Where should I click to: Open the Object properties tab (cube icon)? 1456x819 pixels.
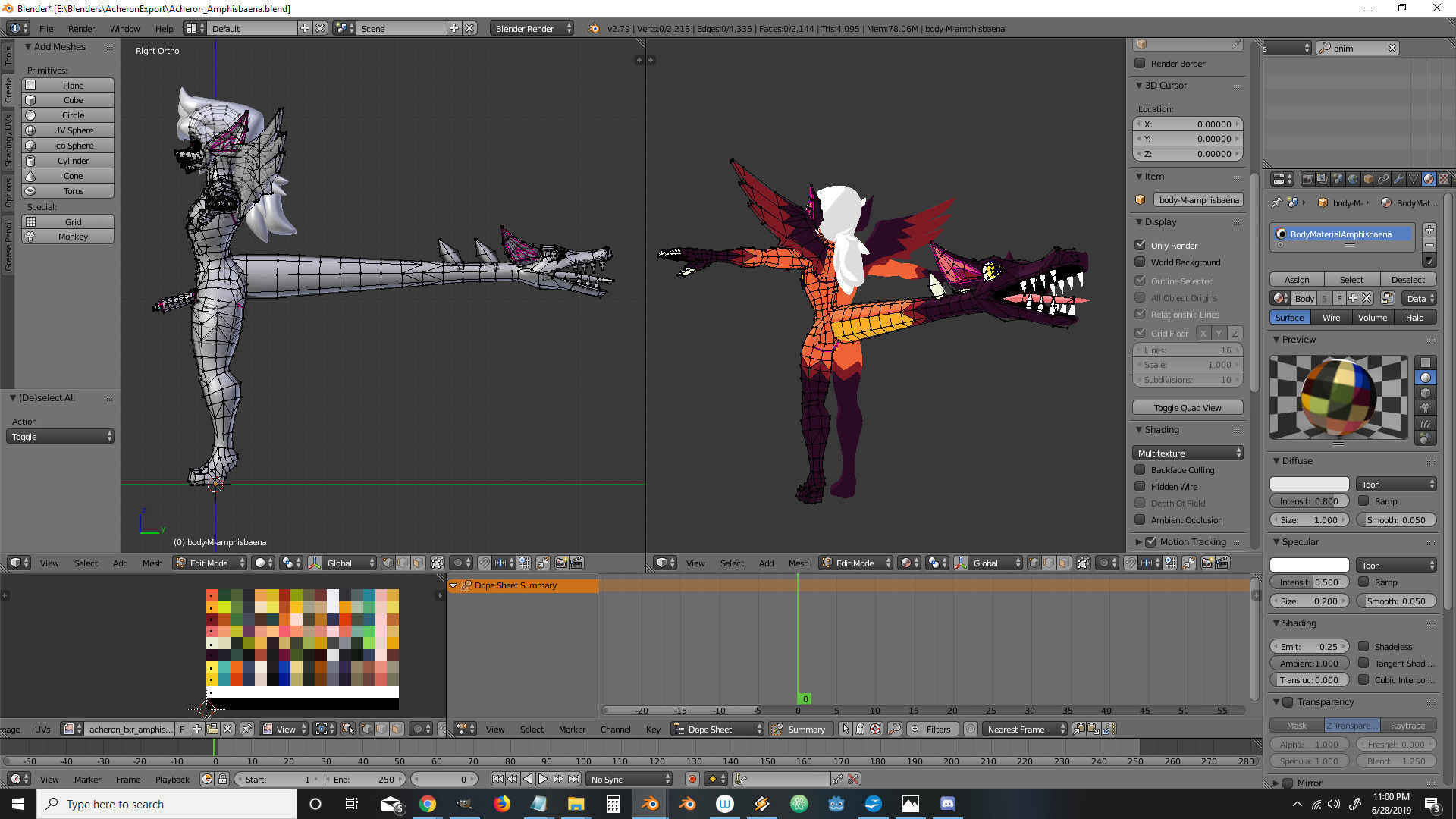[x=1368, y=179]
